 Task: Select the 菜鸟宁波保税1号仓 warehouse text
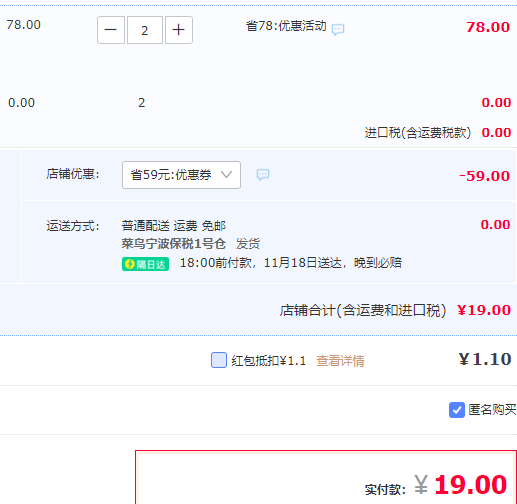[x=174, y=244]
